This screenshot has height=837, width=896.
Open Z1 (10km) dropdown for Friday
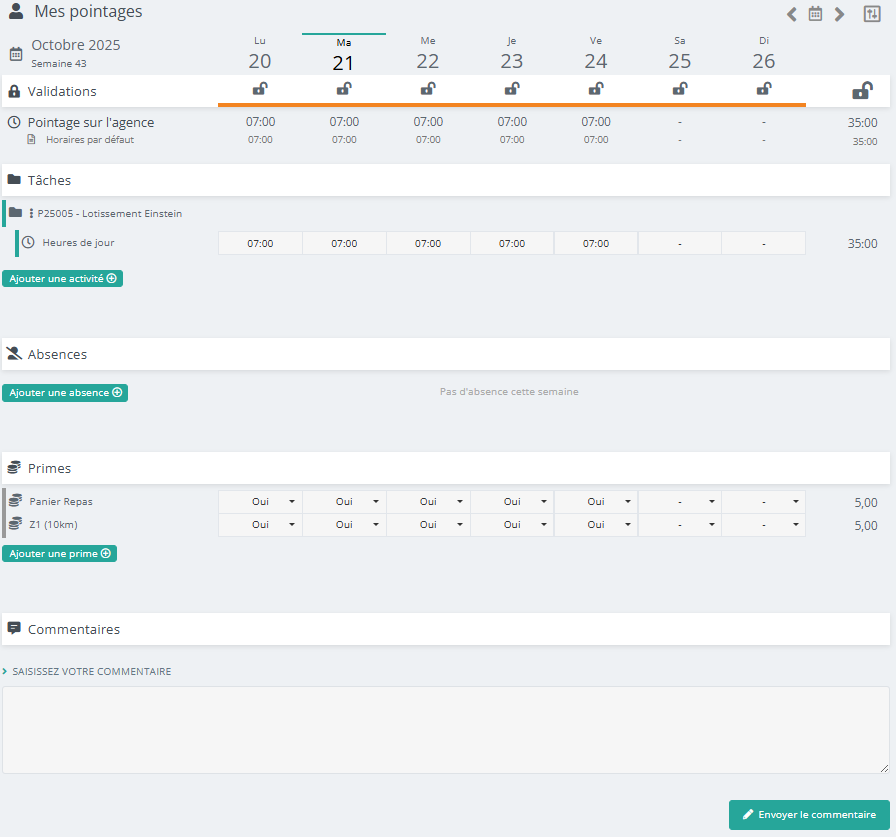click(x=596, y=525)
